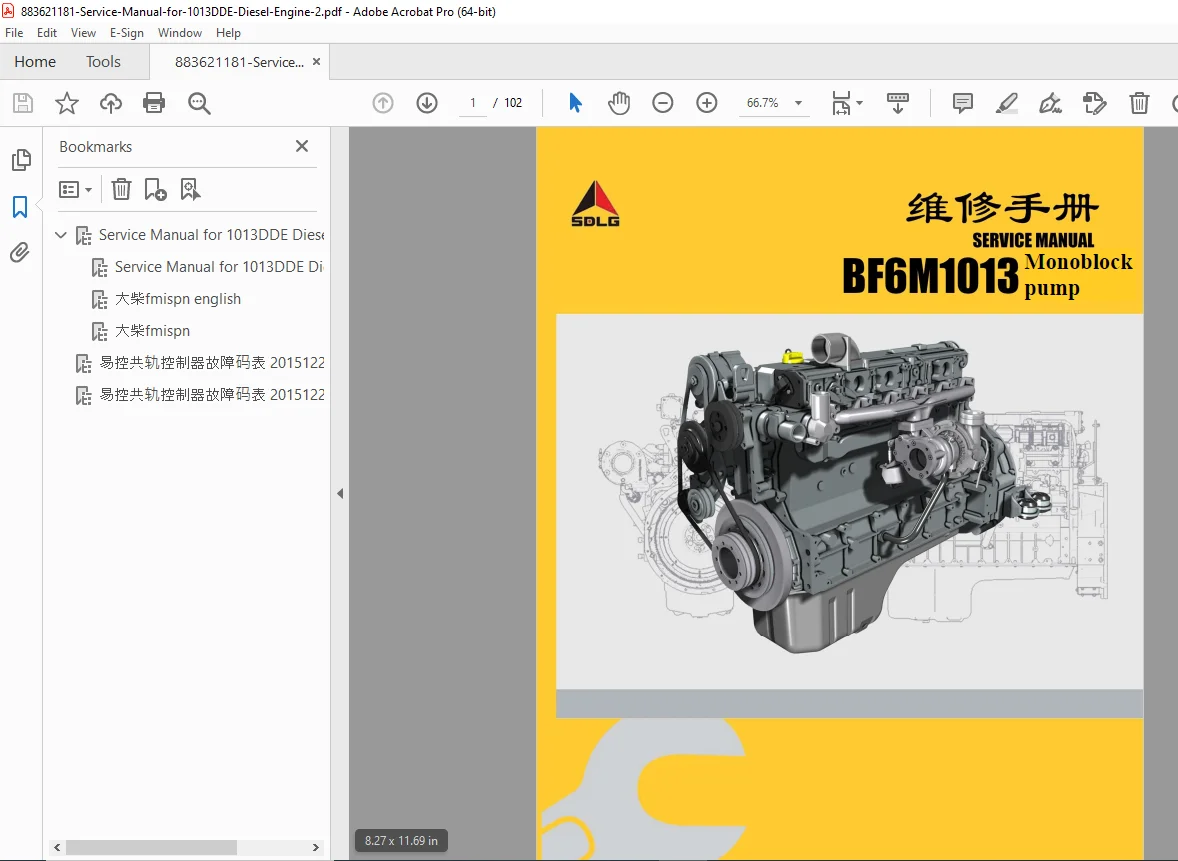Viewport: 1178px width, 861px height.
Task: Select the arrow selection tool
Action: click(575, 103)
